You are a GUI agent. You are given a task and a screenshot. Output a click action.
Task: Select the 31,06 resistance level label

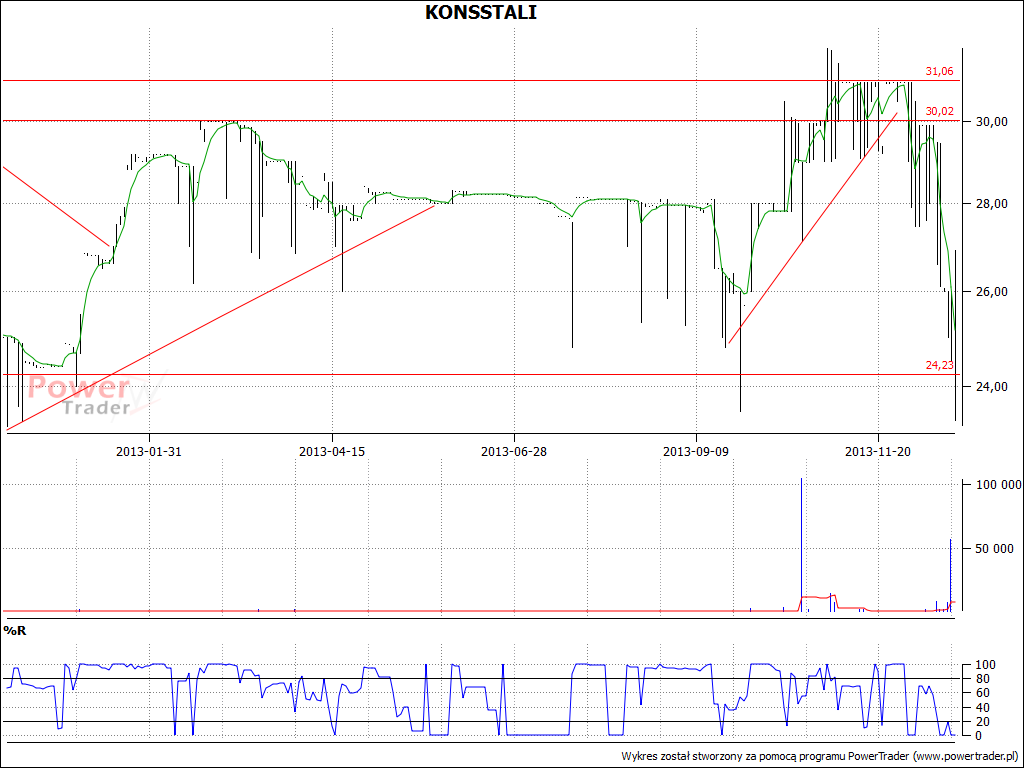[939, 72]
